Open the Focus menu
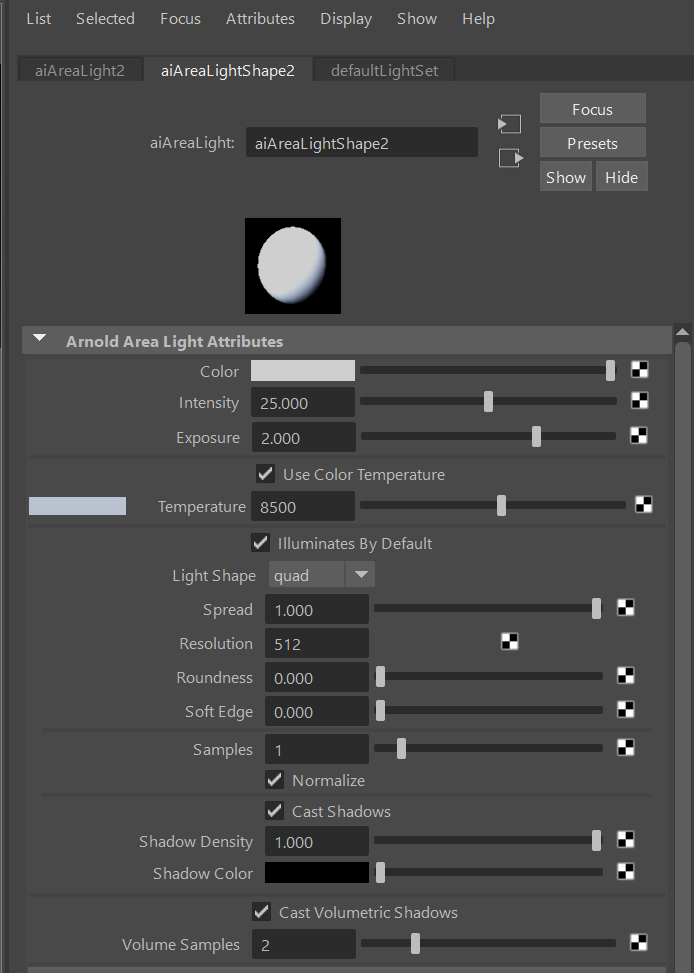The height and width of the screenshot is (973, 694). click(180, 19)
